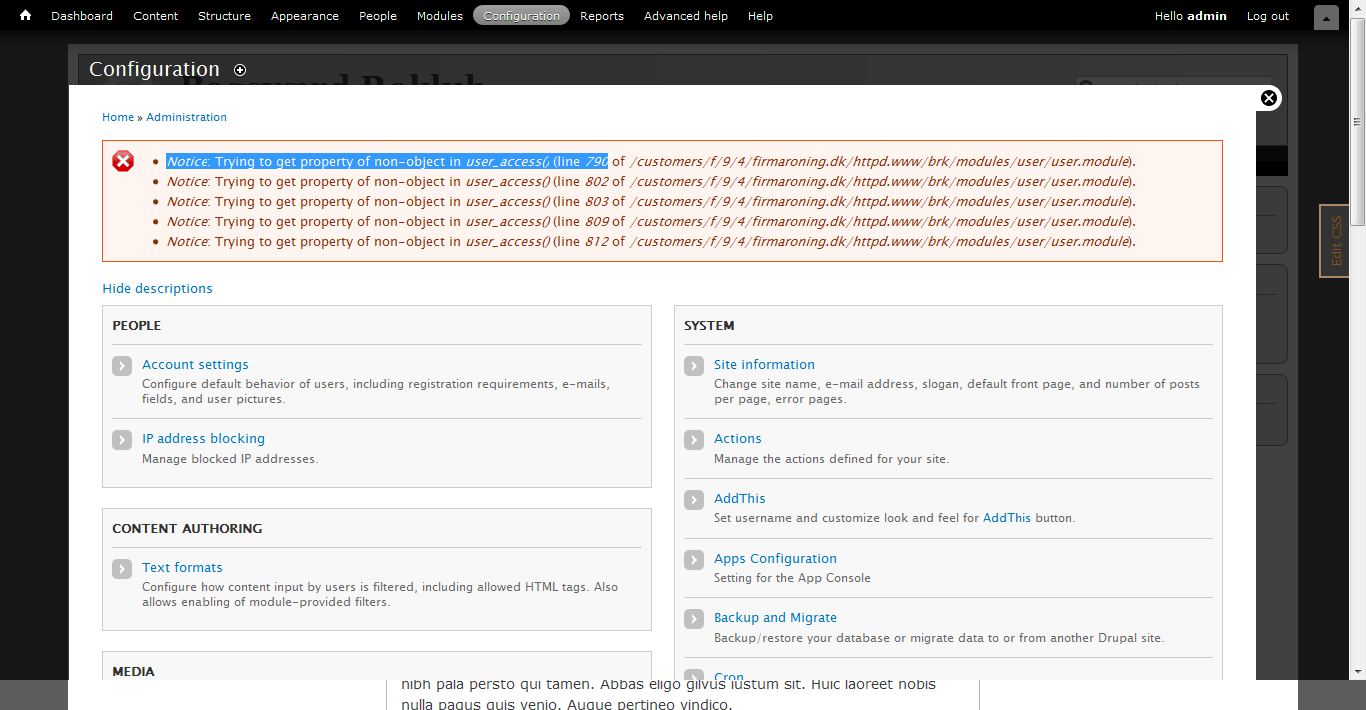Click highlighted notice mentioning line 790

pyautogui.click(x=651, y=162)
